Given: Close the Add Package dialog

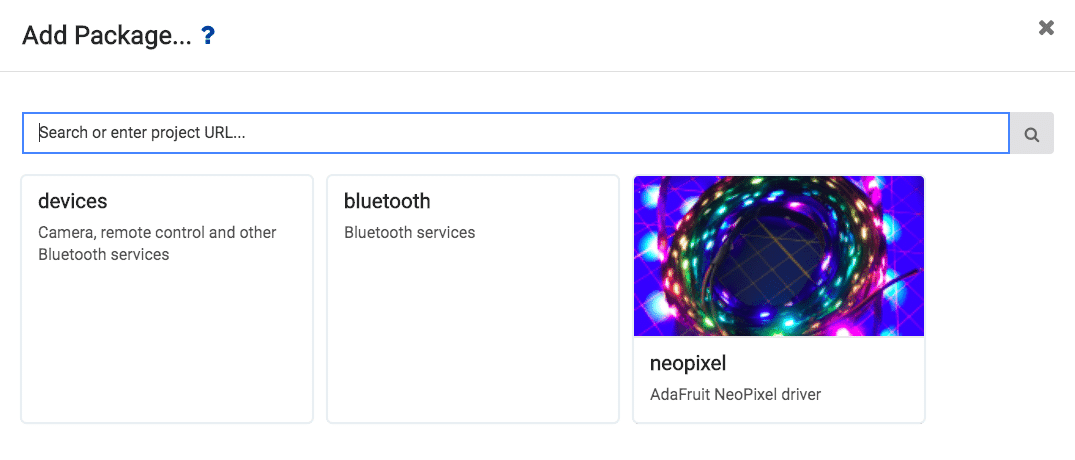Looking at the screenshot, I should pos(1046,28).
